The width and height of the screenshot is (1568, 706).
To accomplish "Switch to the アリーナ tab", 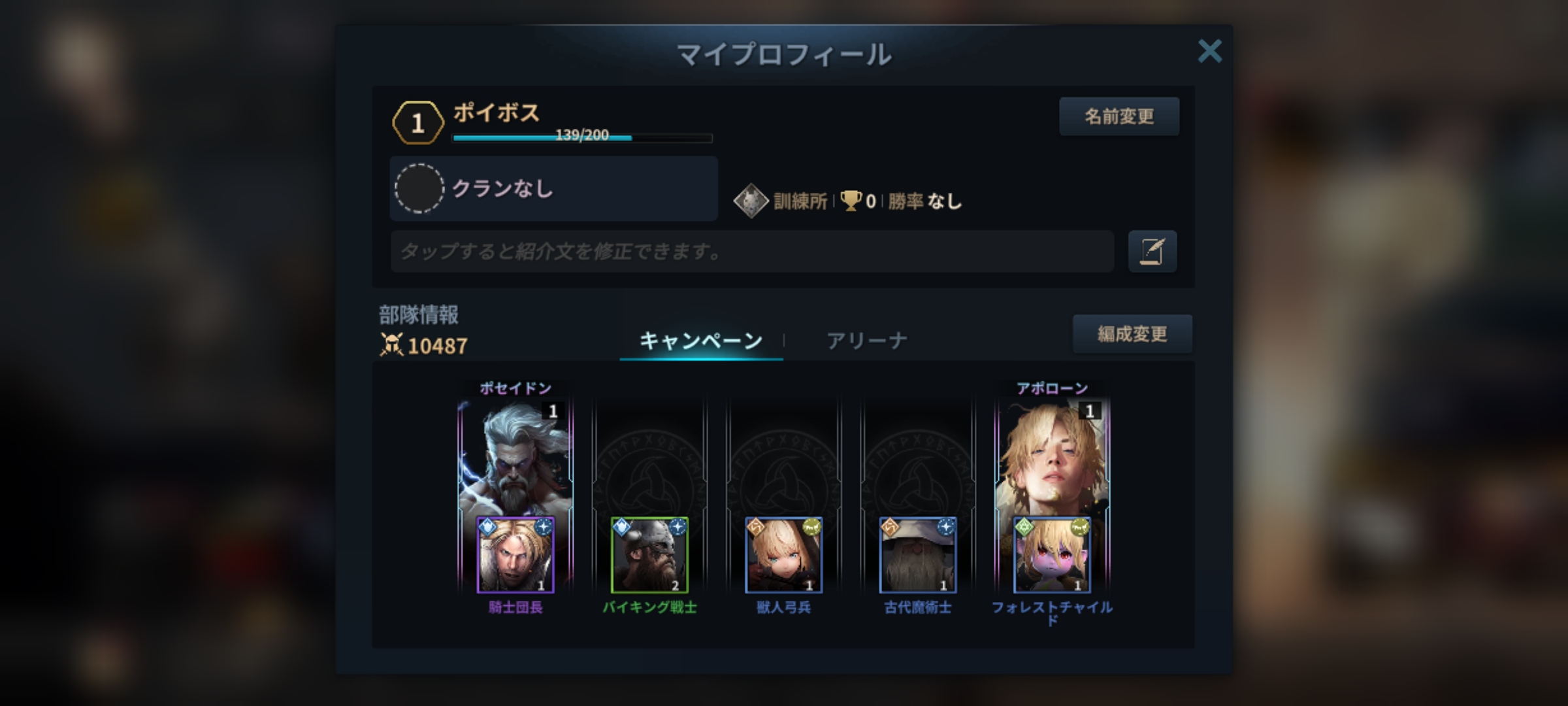I will (867, 341).
